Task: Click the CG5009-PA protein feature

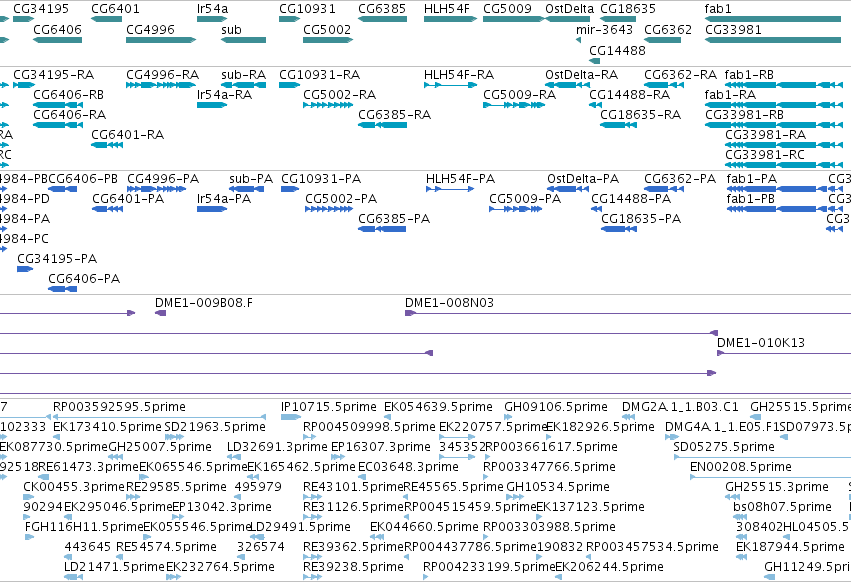Action: [516, 209]
